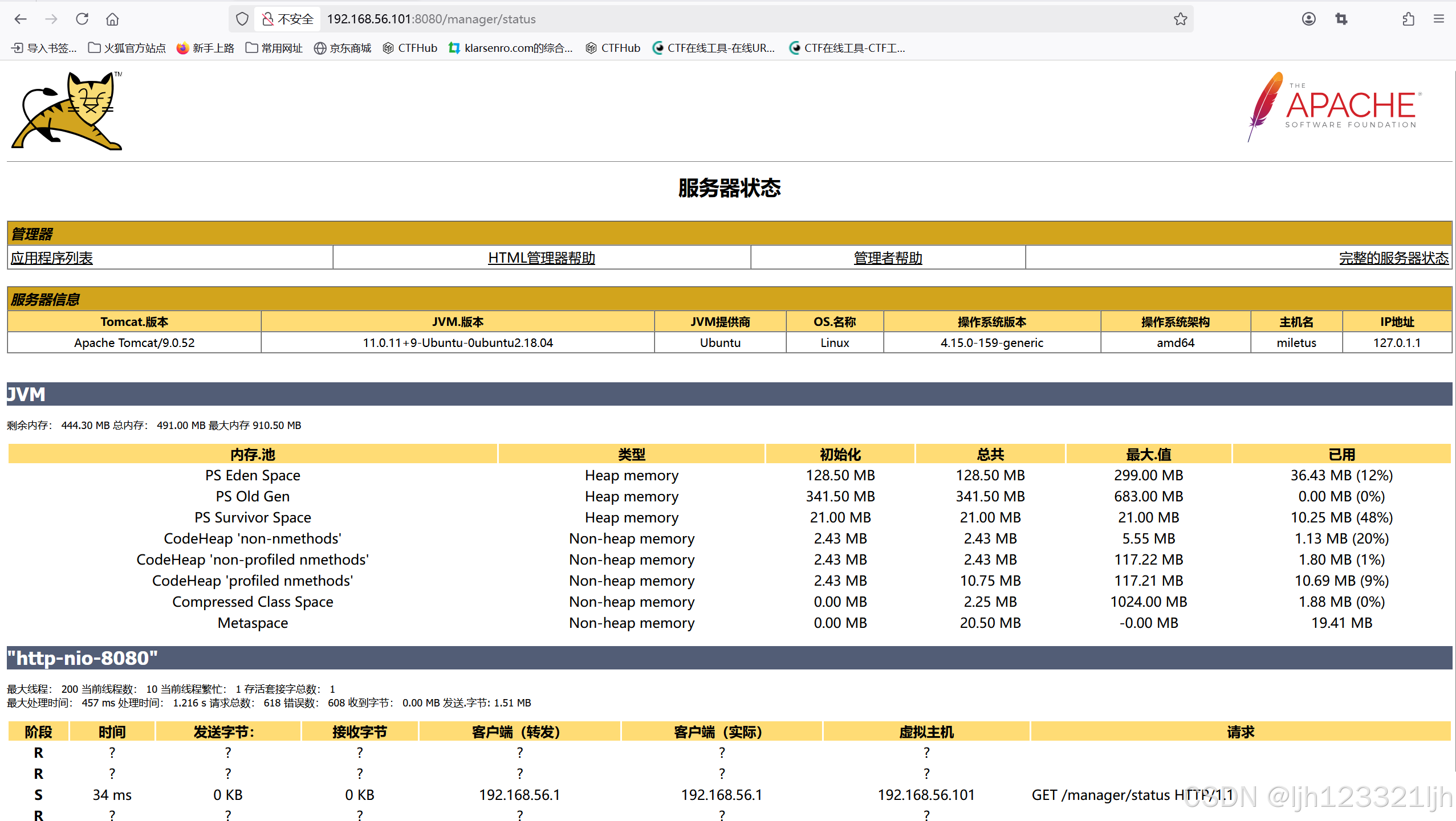Click the reload page icon

82,19
